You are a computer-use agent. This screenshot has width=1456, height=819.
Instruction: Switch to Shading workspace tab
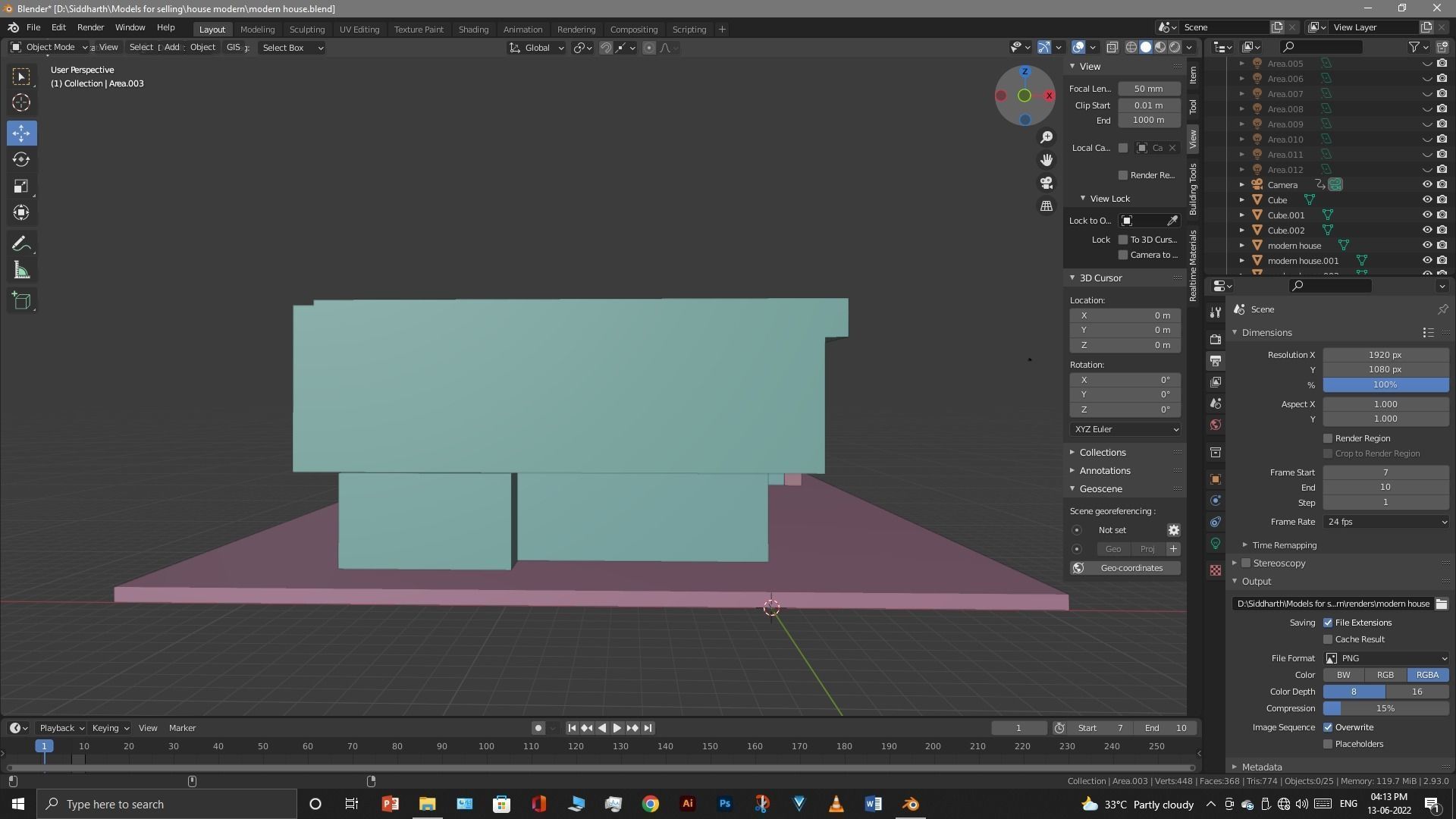coord(473,30)
